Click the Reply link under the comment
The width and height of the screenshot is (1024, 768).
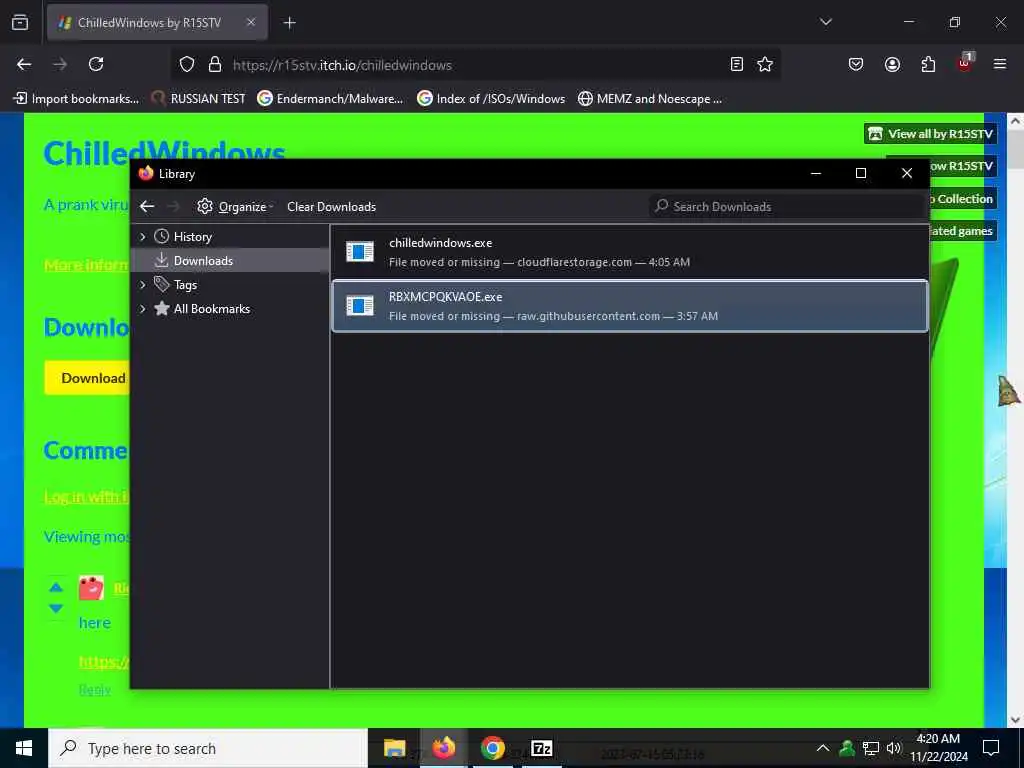[95, 690]
